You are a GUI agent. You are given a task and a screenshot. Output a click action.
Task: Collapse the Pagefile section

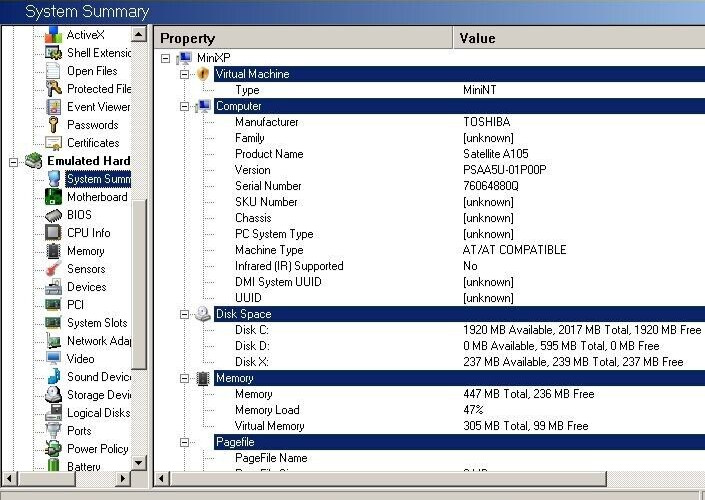click(184, 442)
